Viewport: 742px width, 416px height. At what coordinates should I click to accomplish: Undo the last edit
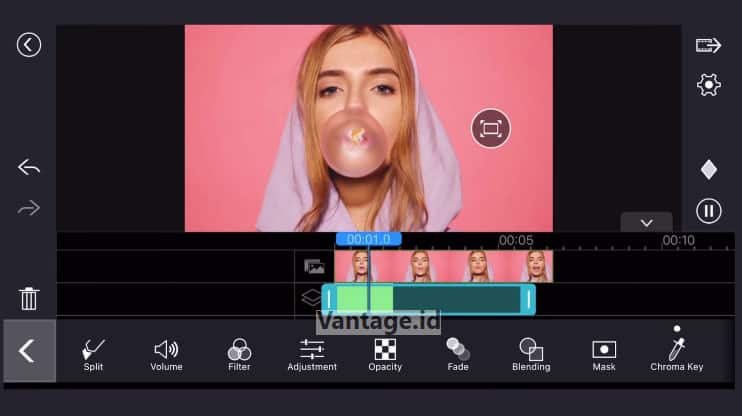[x=29, y=167]
